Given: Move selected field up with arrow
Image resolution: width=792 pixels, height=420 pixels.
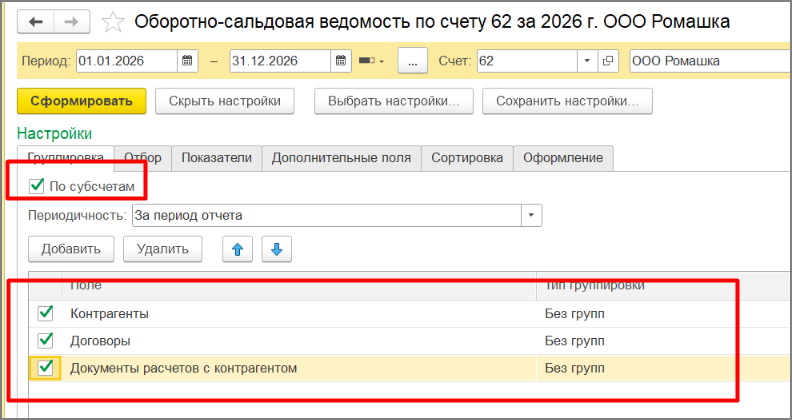Looking at the screenshot, I should pyautogui.click(x=238, y=249).
